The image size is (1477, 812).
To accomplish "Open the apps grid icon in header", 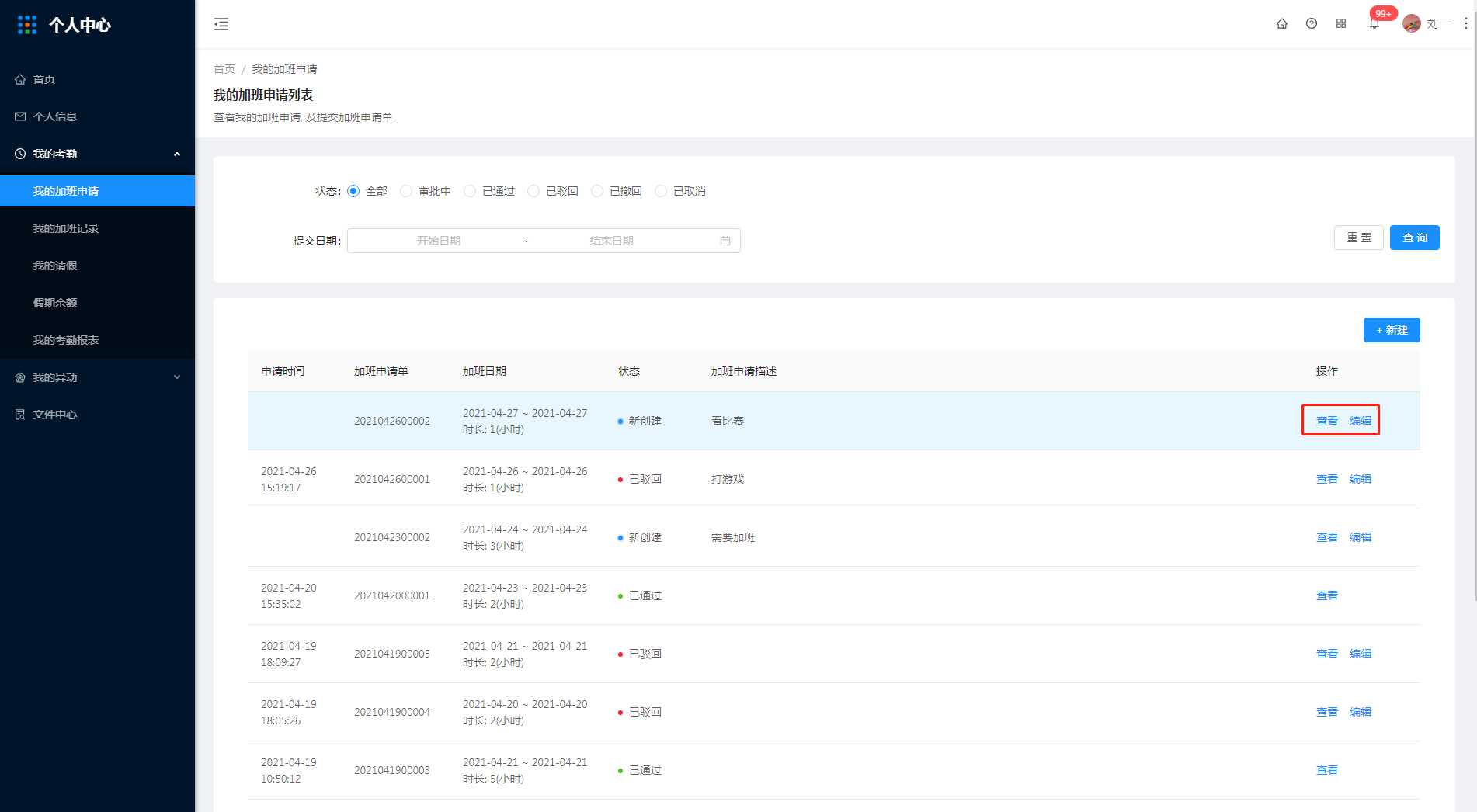I will pyautogui.click(x=1341, y=24).
